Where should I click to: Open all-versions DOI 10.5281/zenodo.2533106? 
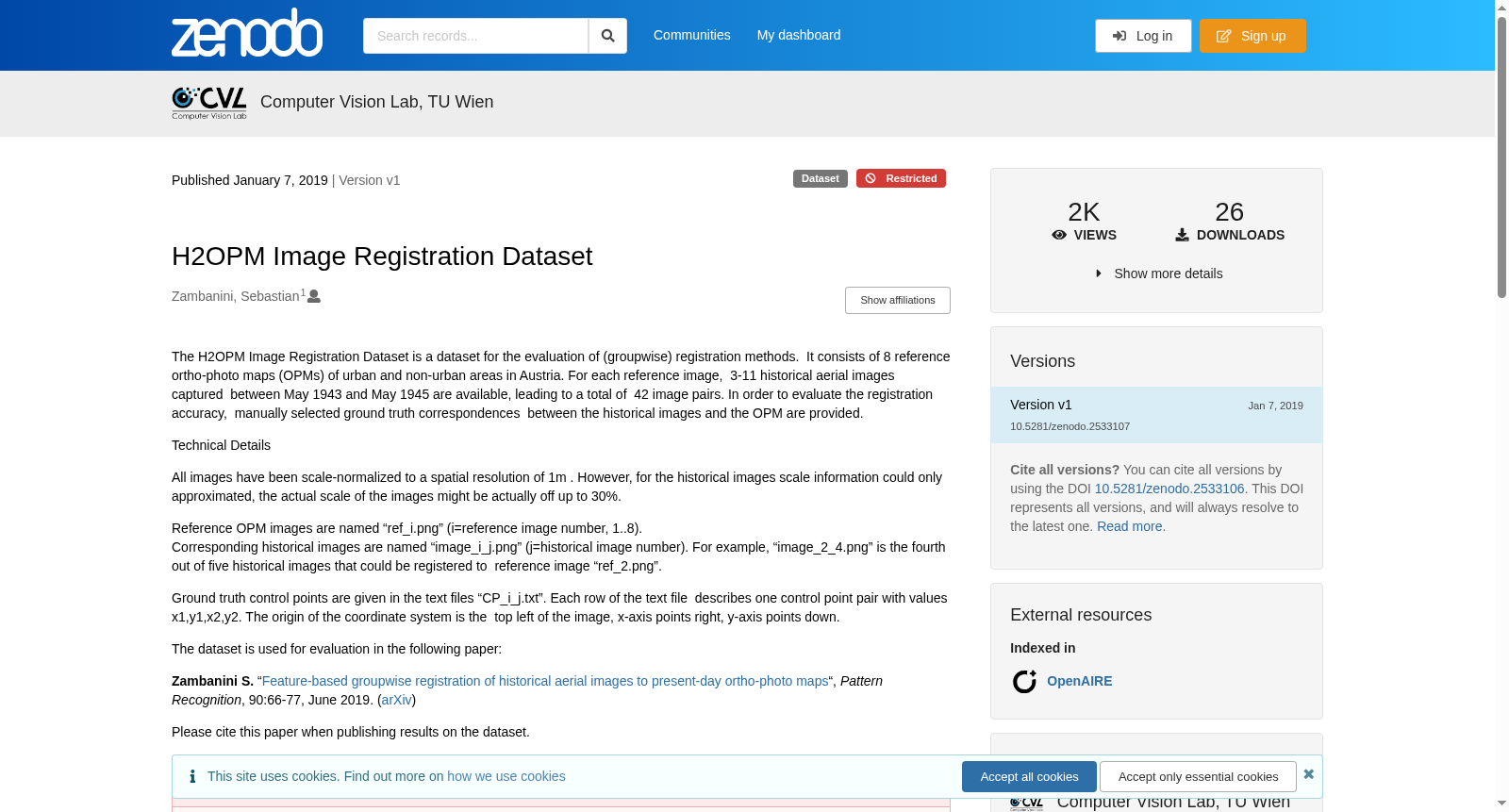coord(1169,489)
